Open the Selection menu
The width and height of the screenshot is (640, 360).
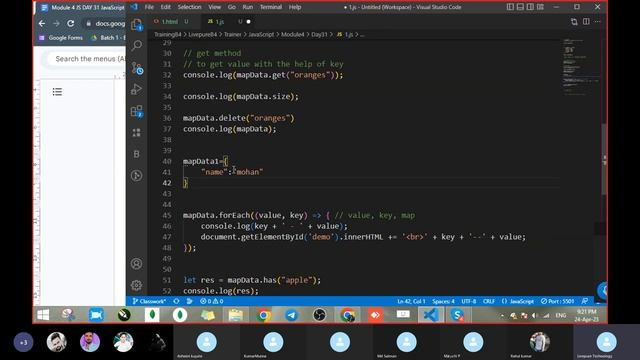click(189, 7)
